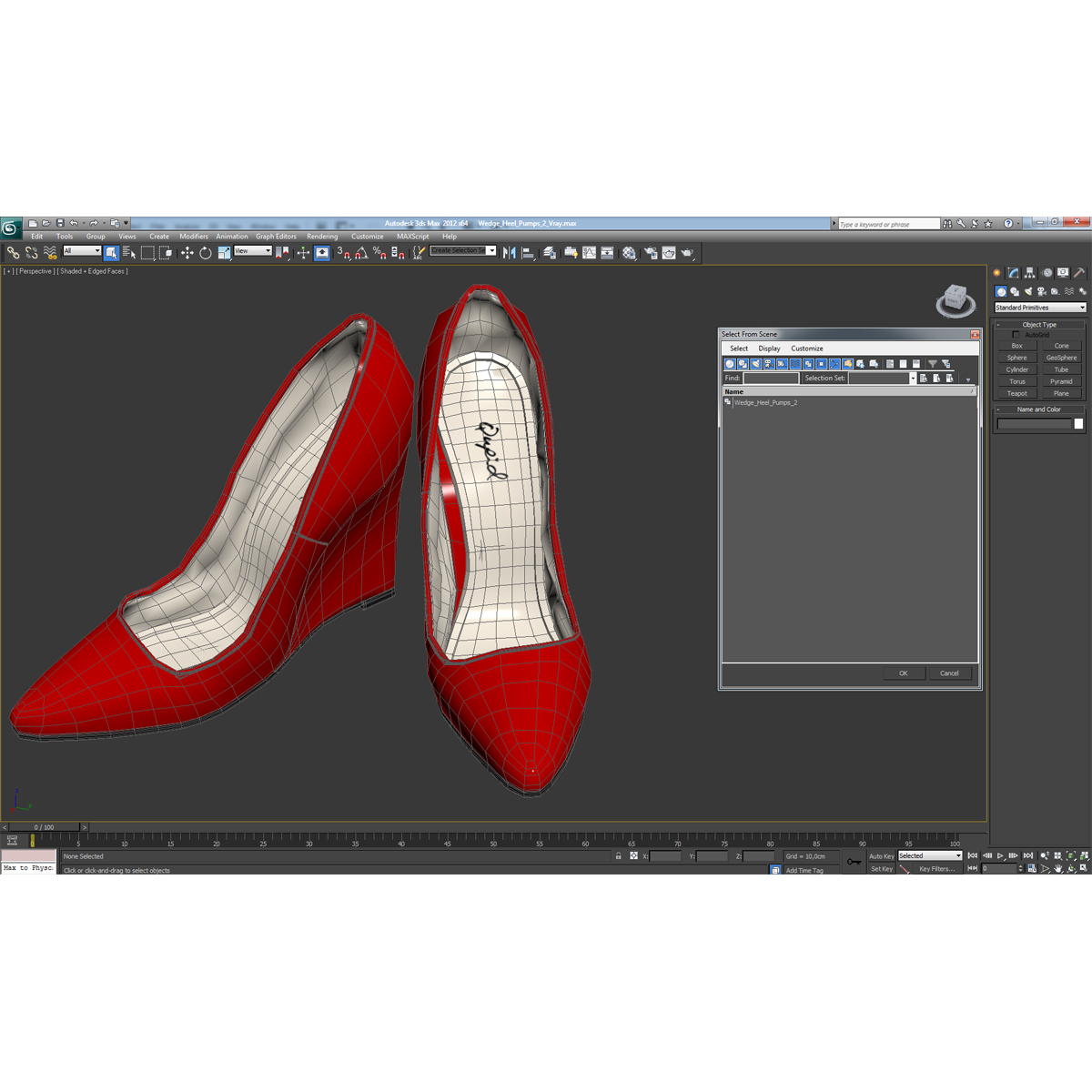The image size is (1092, 1092).
Task: Enable the AutoGrid checkbox
Action: tap(1016, 335)
